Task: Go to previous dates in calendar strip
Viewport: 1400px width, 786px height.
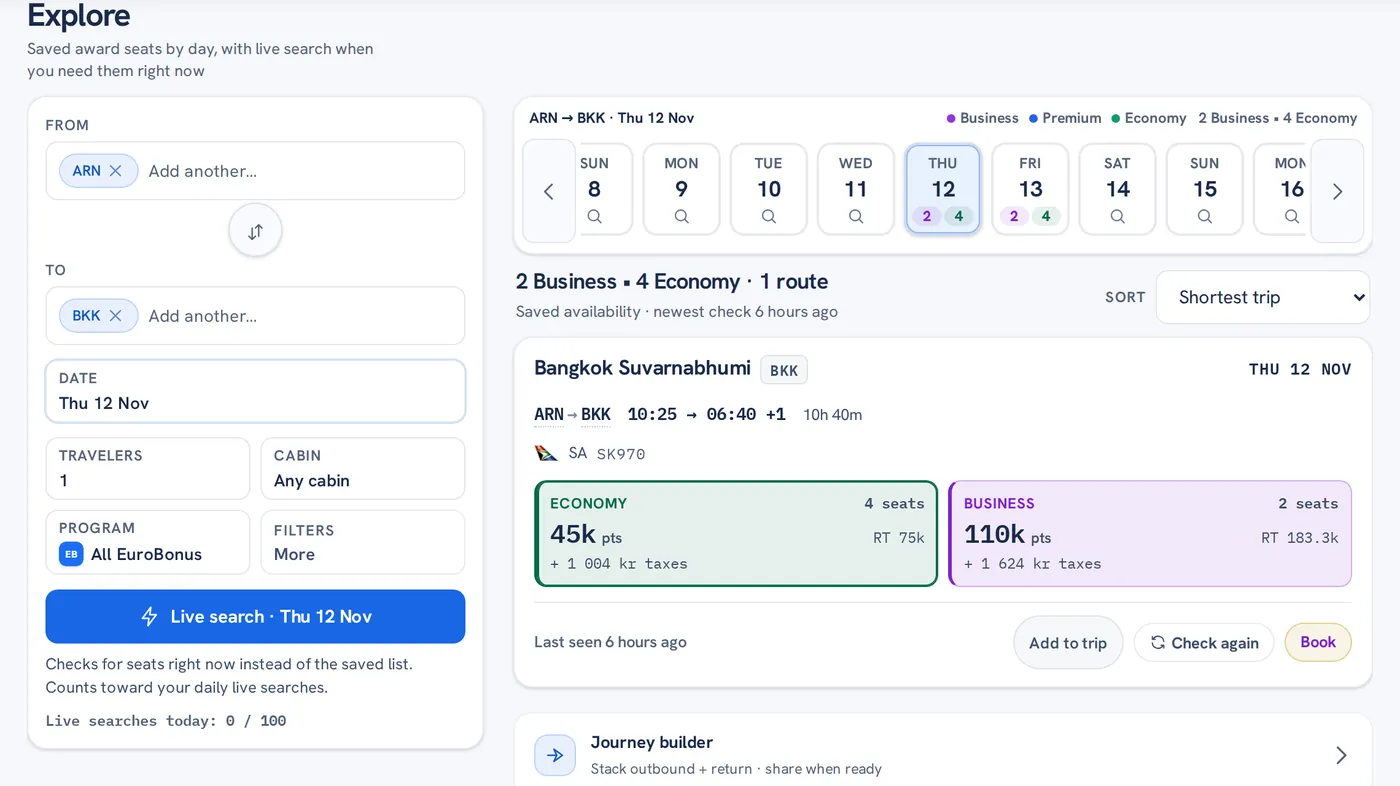Action: tap(548, 191)
